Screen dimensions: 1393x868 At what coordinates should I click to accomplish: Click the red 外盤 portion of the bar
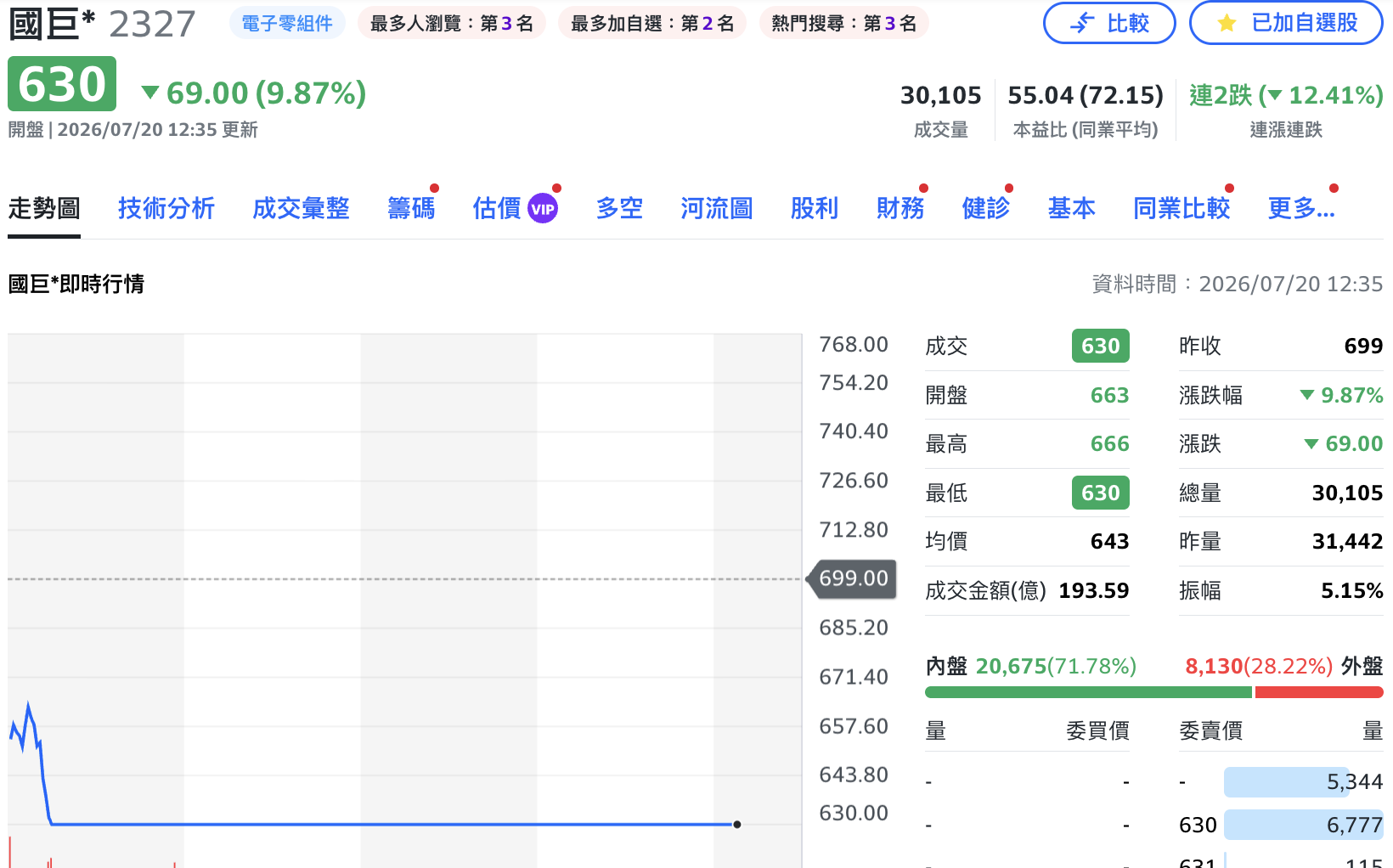pyautogui.click(x=1319, y=692)
